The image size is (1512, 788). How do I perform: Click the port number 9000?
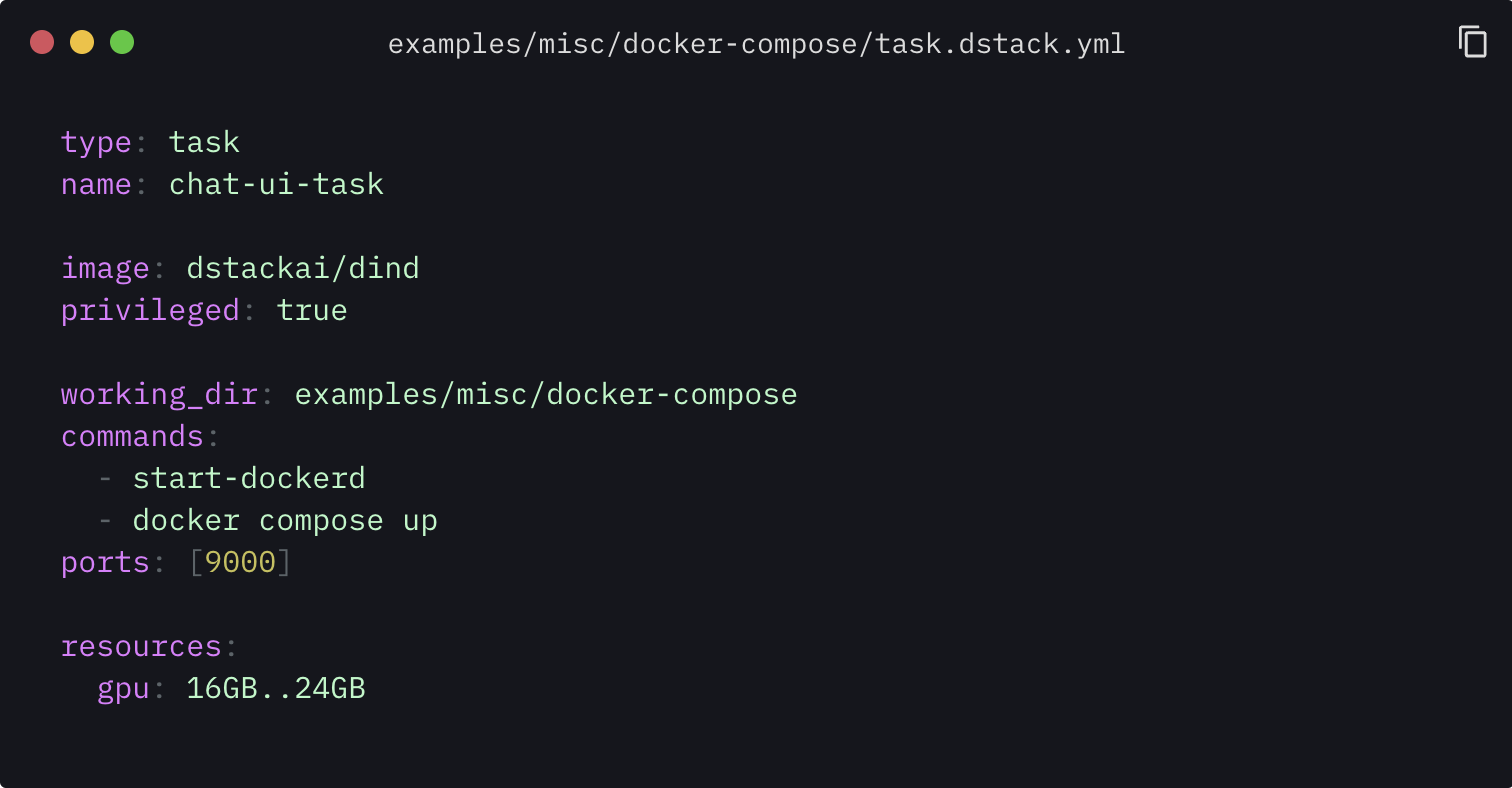click(x=240, y=562)
